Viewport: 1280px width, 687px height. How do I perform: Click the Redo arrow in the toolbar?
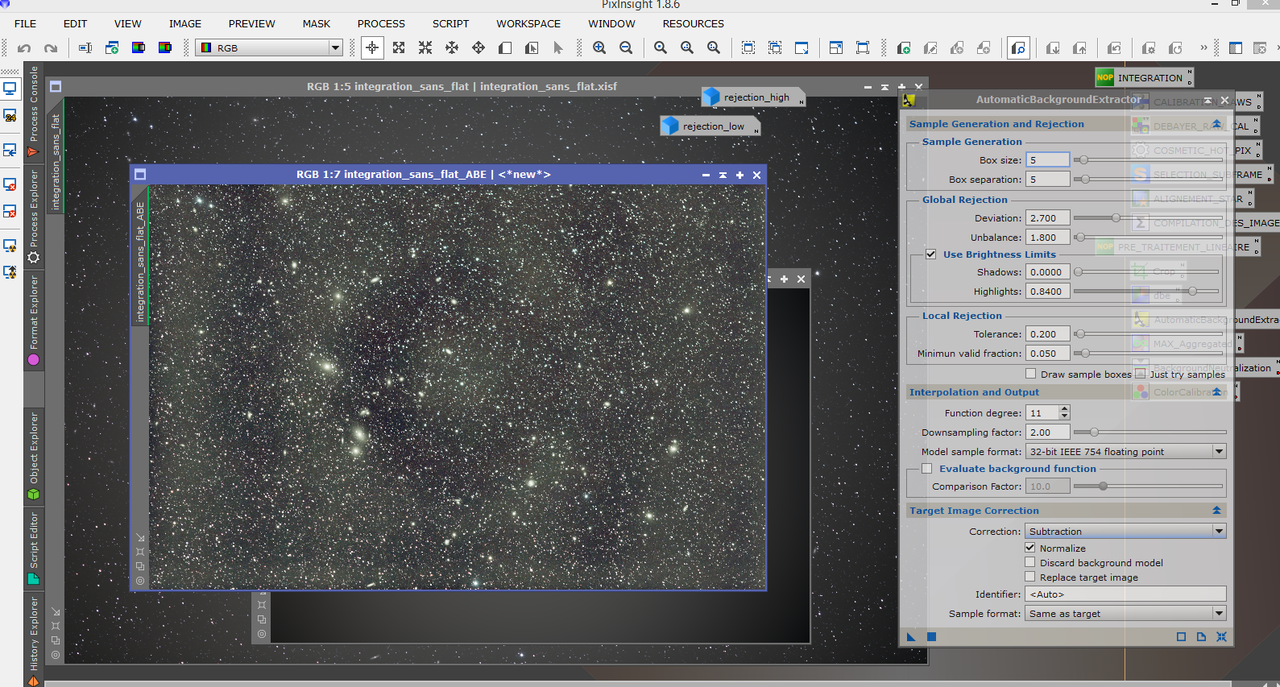50,48
